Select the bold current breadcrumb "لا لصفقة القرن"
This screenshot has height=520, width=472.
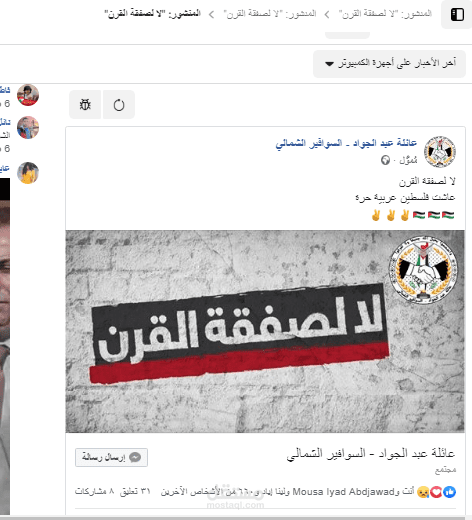click(153, 14)
